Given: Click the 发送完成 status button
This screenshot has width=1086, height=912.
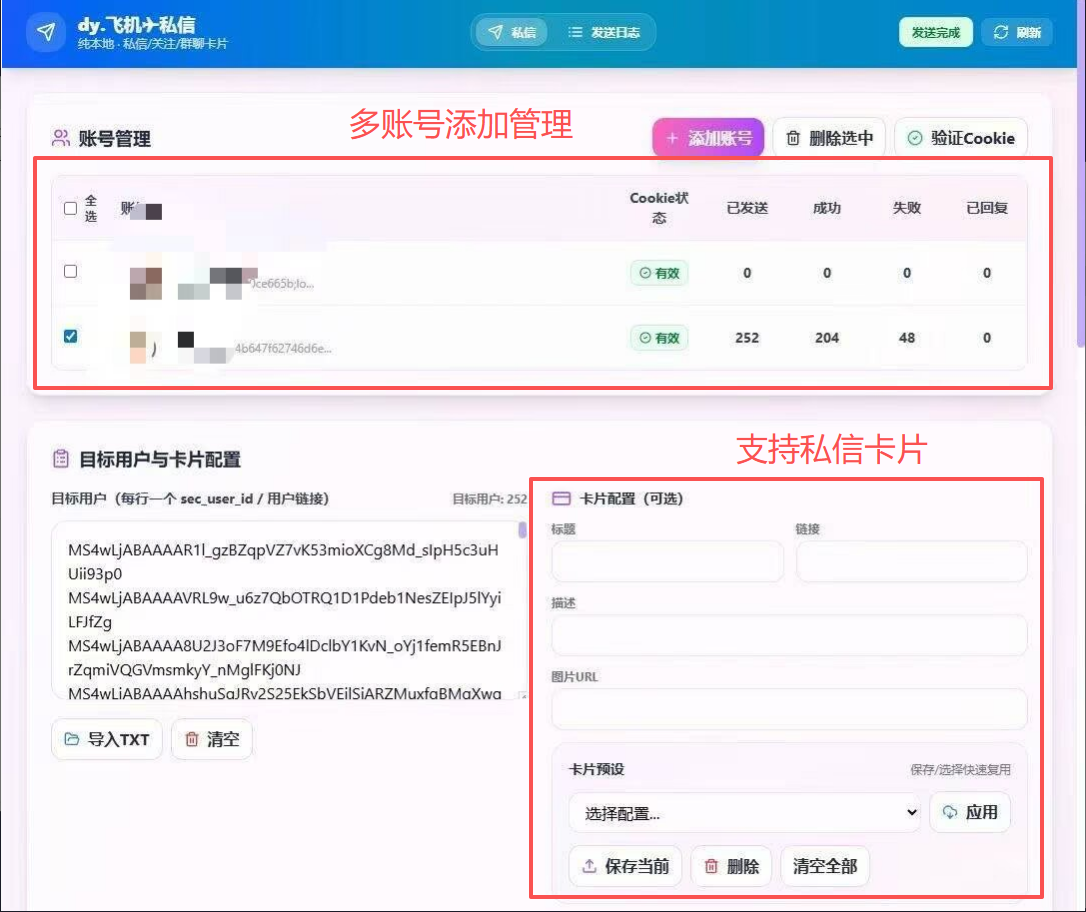Looking at the screenshot, I should click(935, 32).
